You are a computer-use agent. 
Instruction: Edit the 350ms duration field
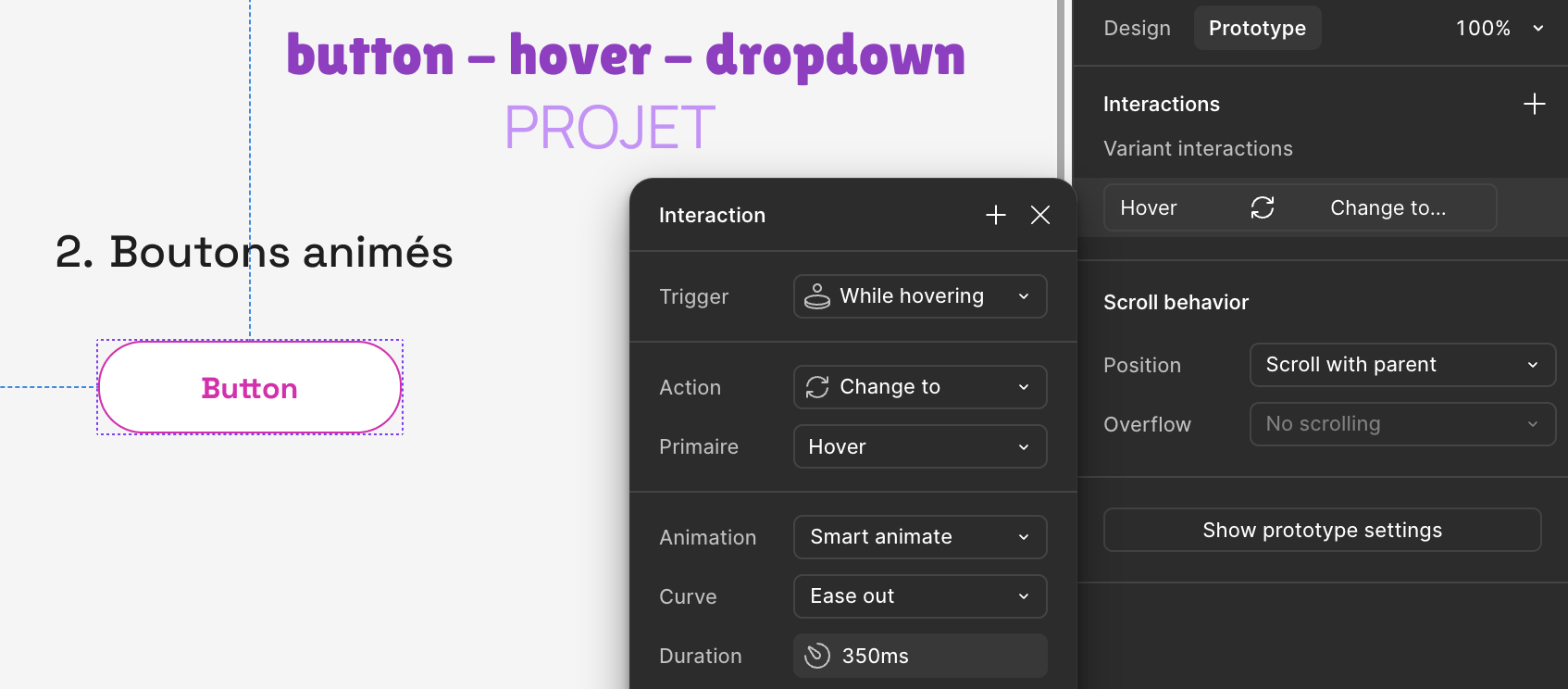(x=935, y=656)
